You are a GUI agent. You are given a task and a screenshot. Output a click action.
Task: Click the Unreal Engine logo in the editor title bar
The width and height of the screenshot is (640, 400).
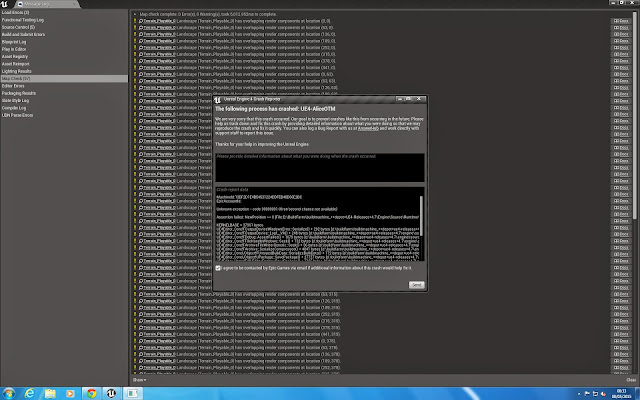point(4,4)
